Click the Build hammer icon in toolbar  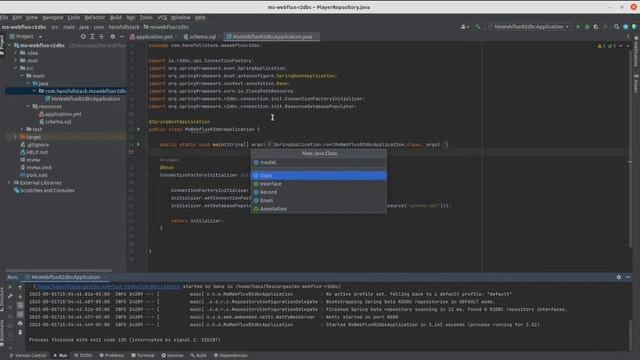coord(478,27)
